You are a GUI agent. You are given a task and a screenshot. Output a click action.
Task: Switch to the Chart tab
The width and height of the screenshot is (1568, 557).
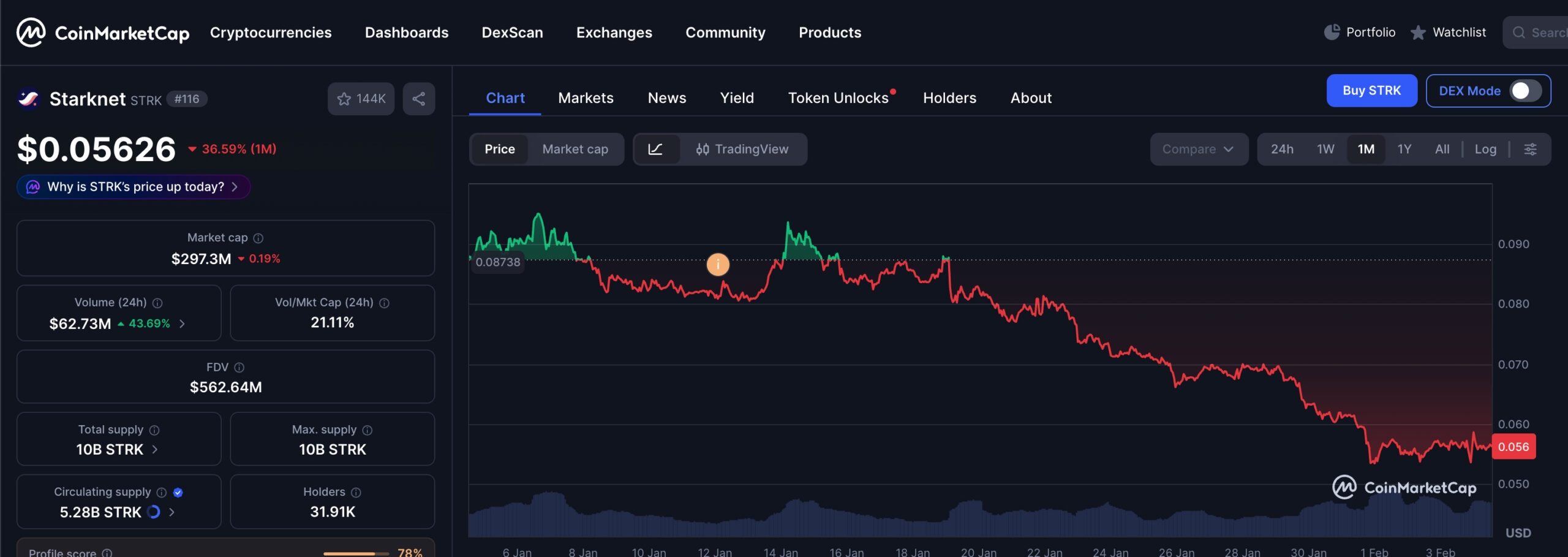(x=505, y=98)
